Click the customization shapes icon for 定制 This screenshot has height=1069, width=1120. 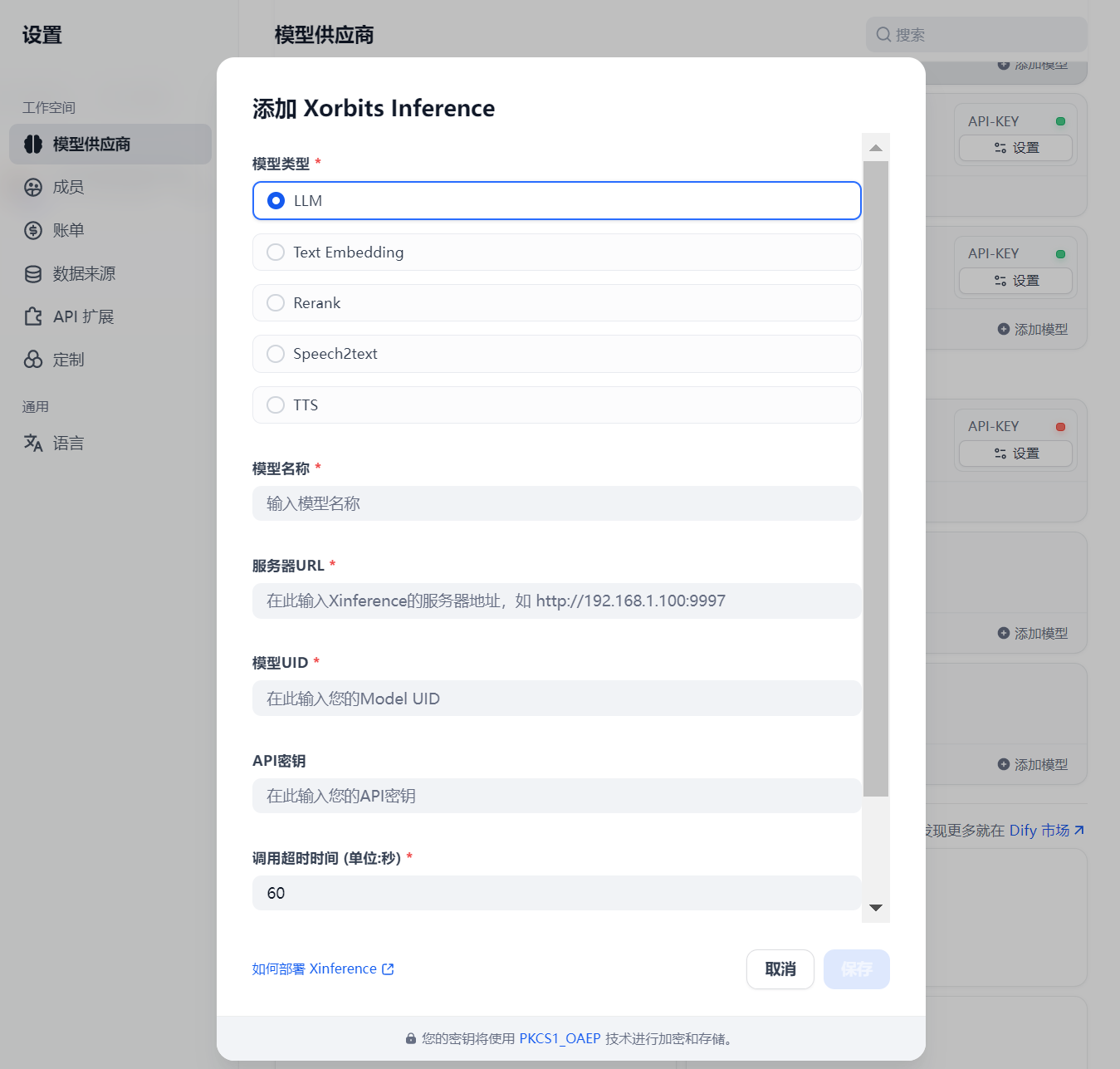33,360
